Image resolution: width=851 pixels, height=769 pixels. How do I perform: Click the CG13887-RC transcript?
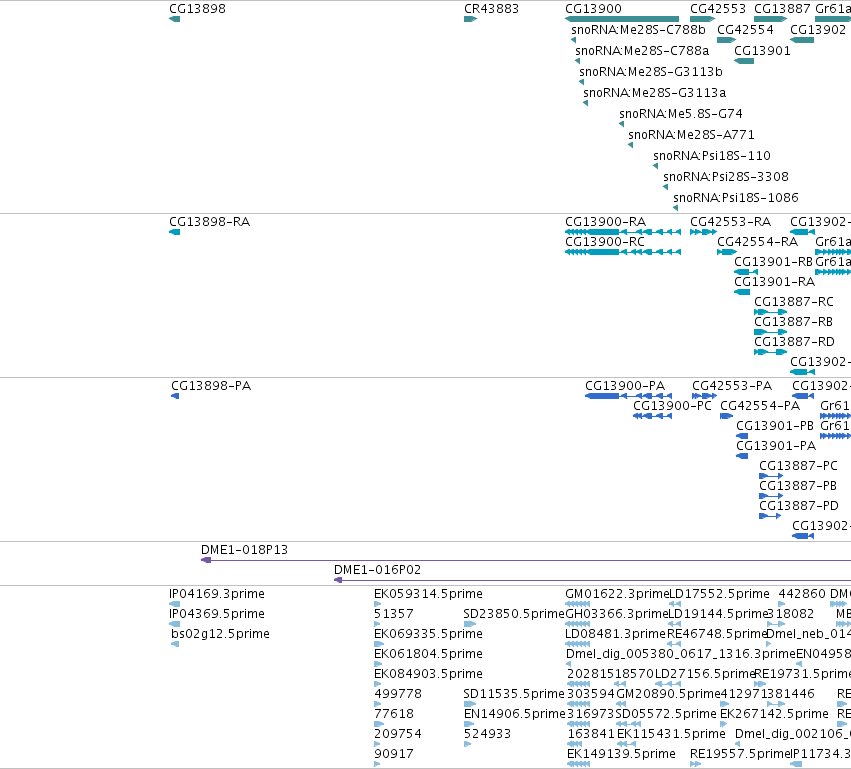tap(771, 312)
